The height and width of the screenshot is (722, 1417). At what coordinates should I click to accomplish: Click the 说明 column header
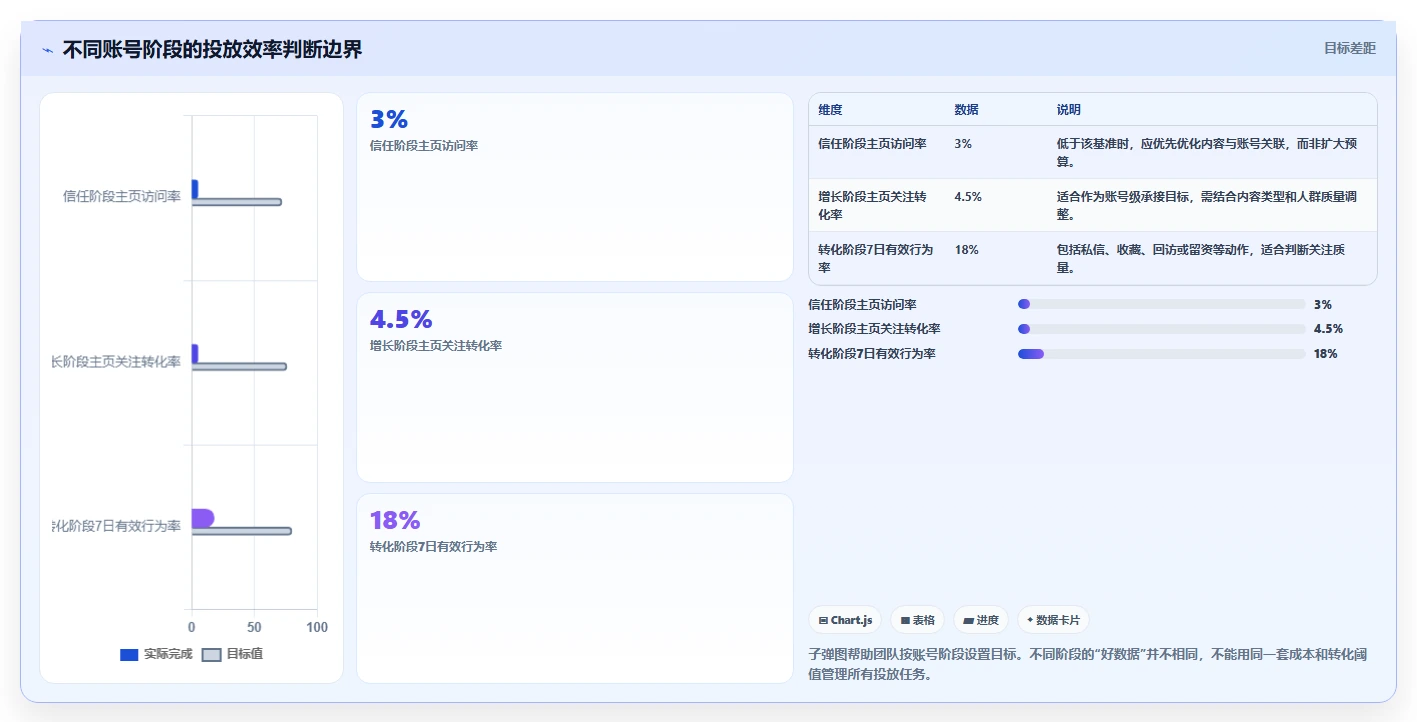point(1068,110)
